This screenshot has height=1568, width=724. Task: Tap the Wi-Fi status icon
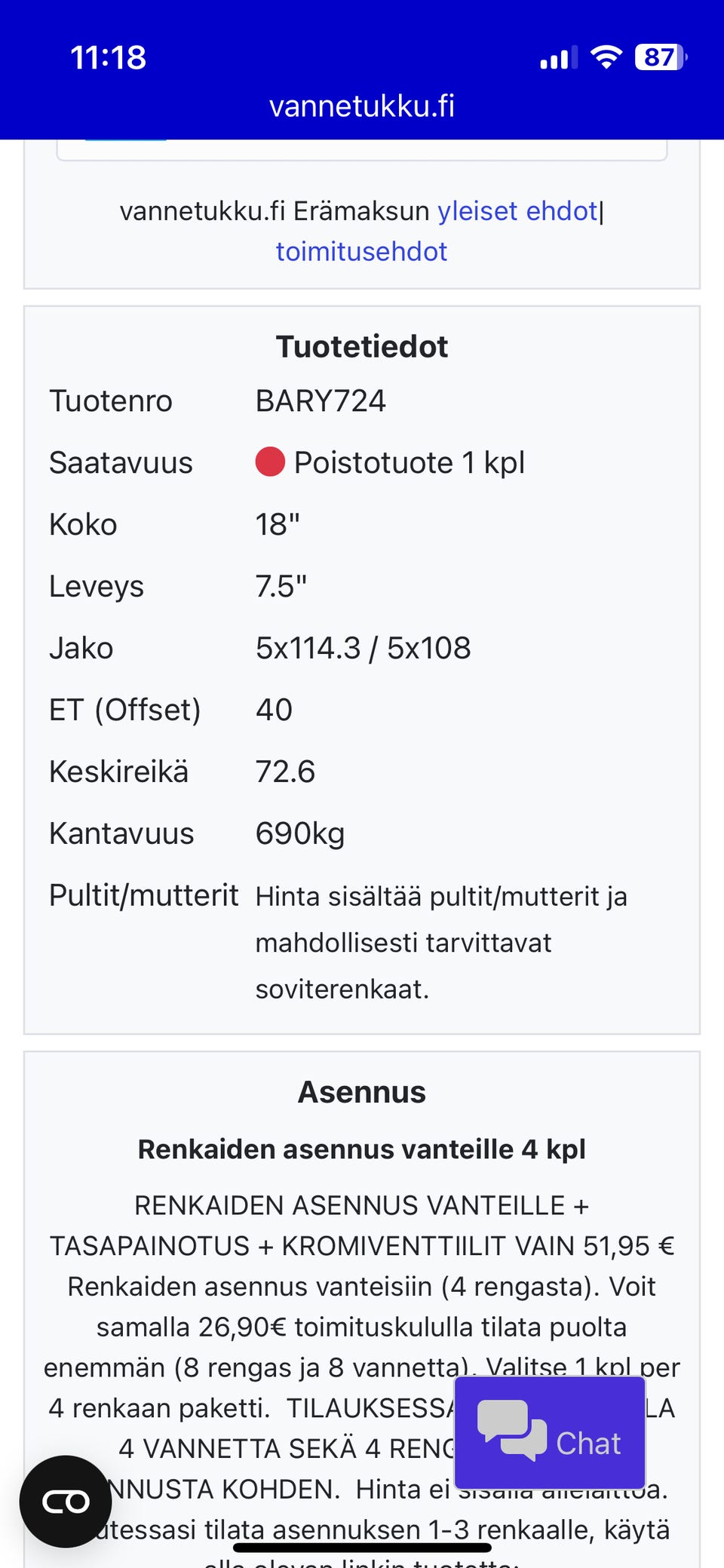click(x=606, y=57)
